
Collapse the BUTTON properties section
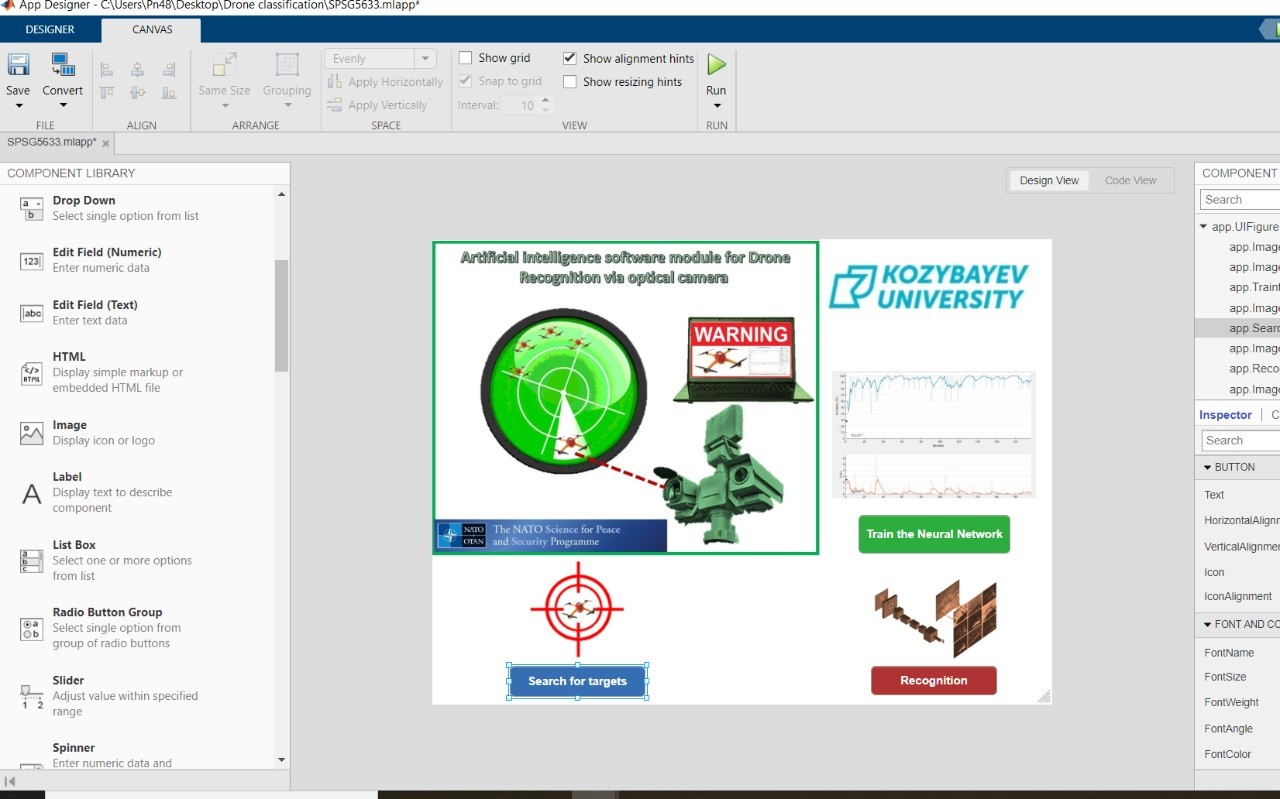pyautogui.click(x=1206, y=468)
